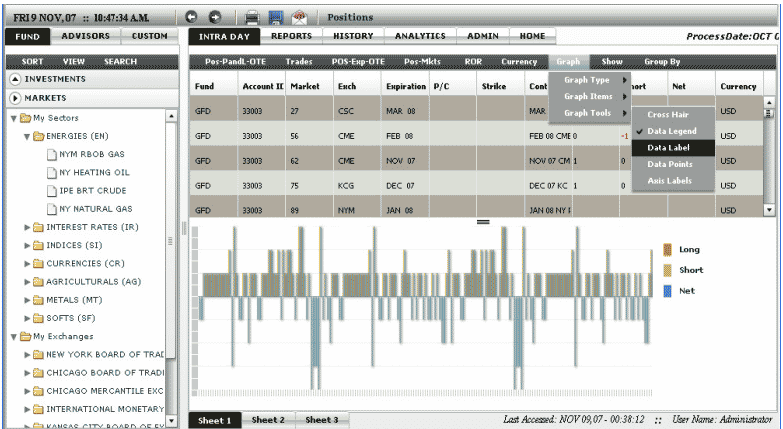
Task: Click the NYM RBOB GAS document icon
Action: pos(52,154)
